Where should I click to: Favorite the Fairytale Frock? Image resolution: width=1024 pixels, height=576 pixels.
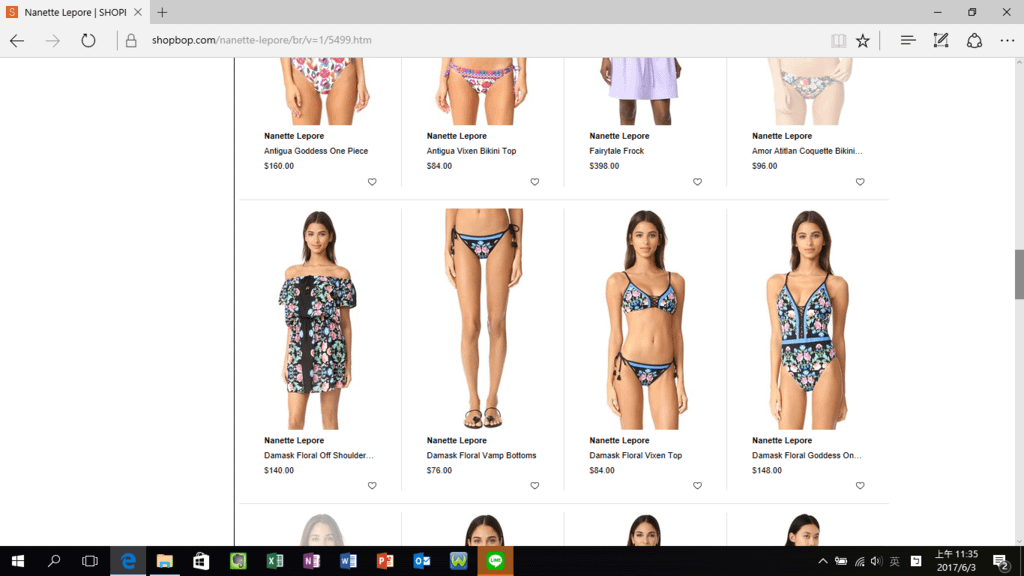click(x=697, y=182)
